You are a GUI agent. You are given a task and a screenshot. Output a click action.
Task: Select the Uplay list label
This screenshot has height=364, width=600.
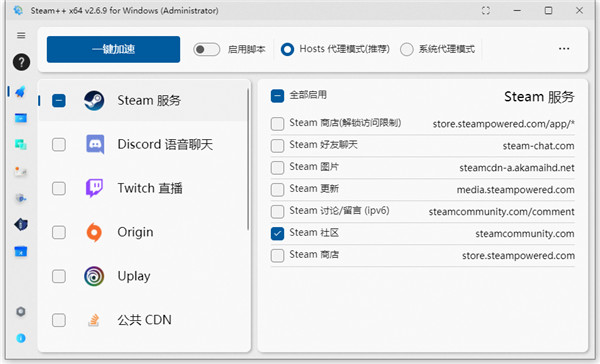pos(134,276)
